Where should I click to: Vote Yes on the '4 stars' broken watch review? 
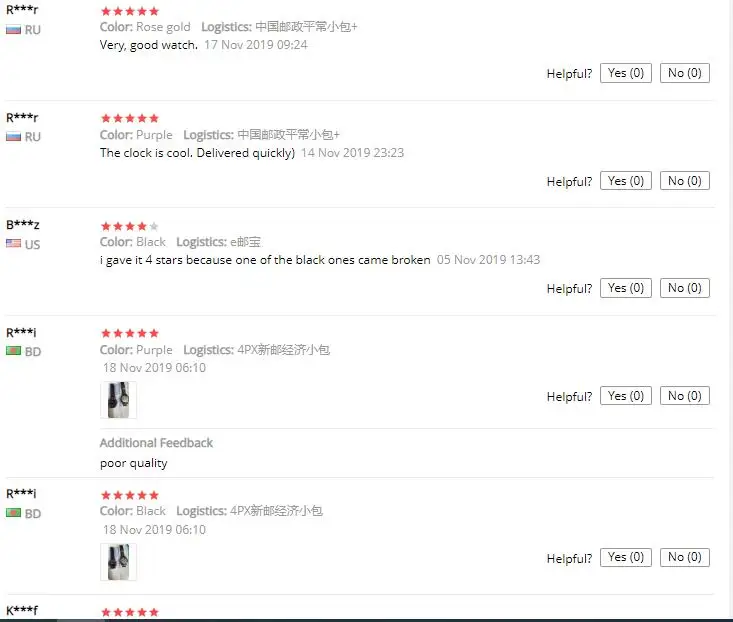click(x=625, y=288)
